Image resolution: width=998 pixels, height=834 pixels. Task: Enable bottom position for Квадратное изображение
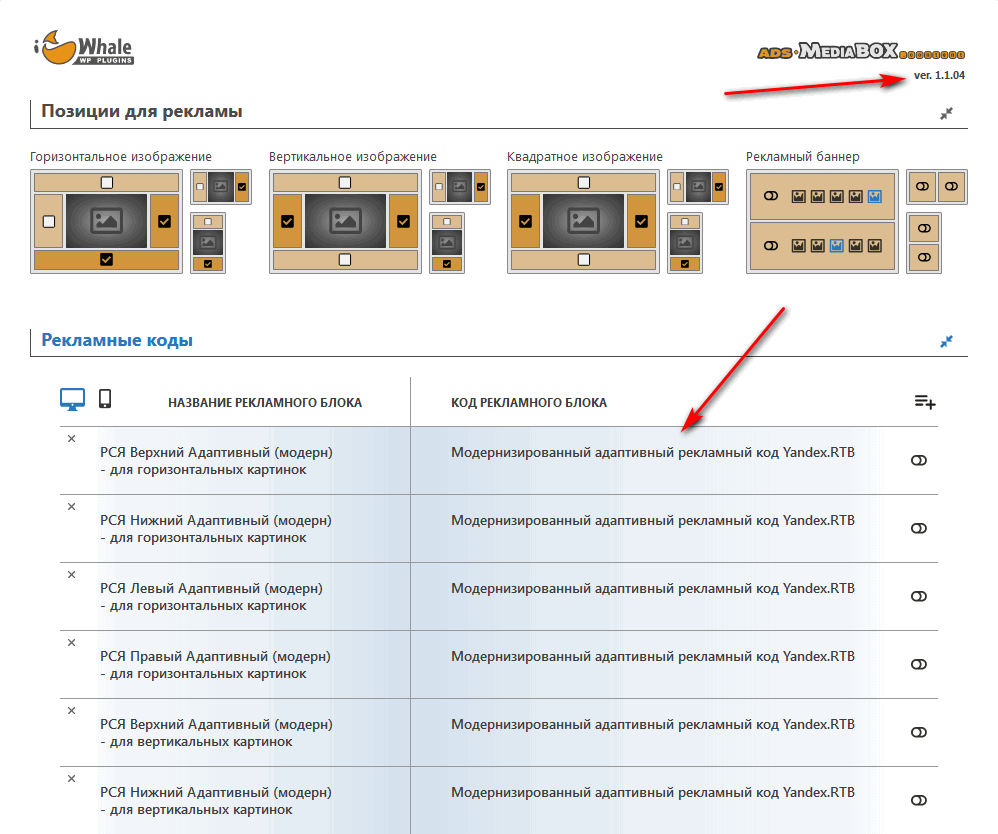[x=583, y=260]
